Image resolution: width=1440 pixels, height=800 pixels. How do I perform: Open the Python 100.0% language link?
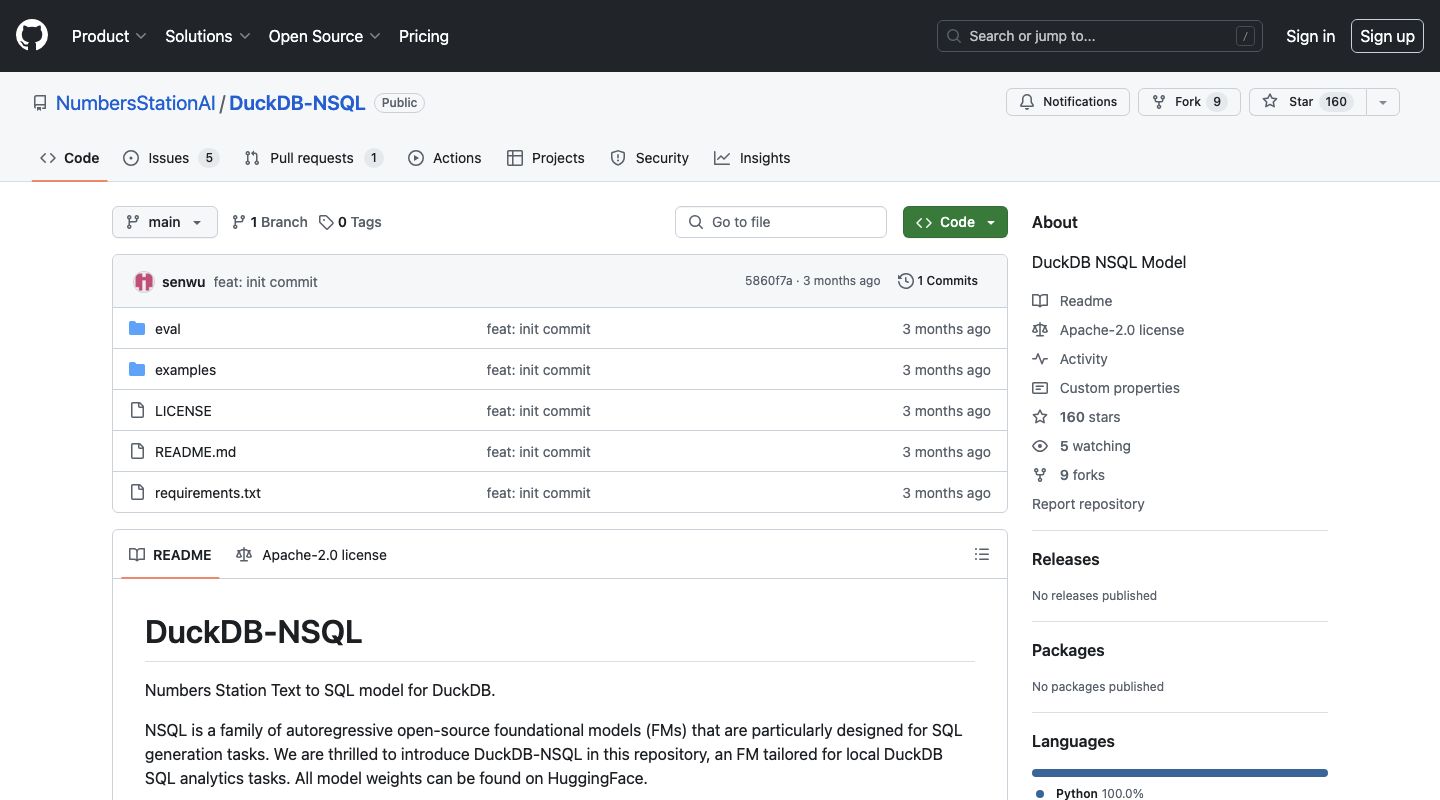[1088, 793]
